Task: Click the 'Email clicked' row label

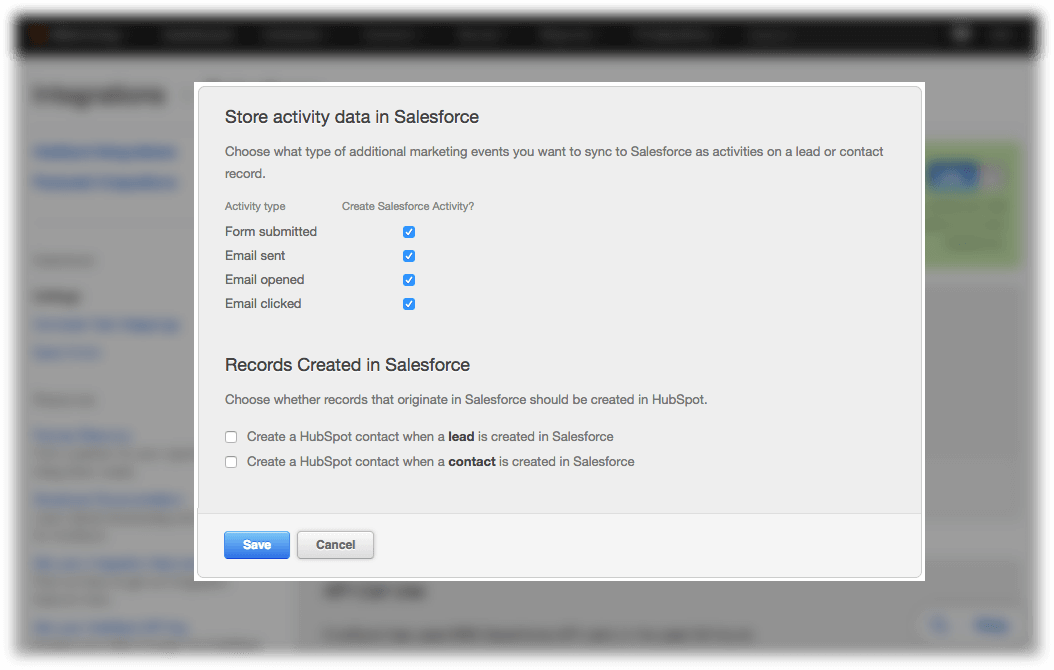Action: pyautogui.click(x=263, y=304)
